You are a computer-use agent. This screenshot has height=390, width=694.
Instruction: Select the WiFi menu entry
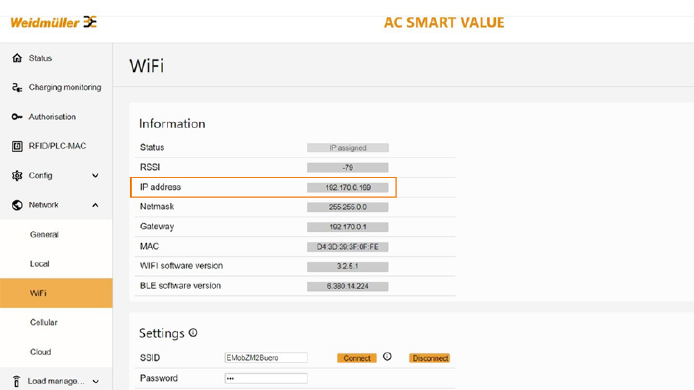56,293
